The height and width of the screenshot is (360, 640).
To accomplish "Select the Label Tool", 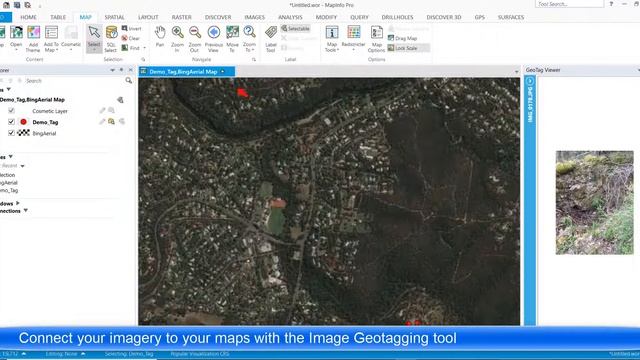I will pyautogui.click(x=271, y=38).
